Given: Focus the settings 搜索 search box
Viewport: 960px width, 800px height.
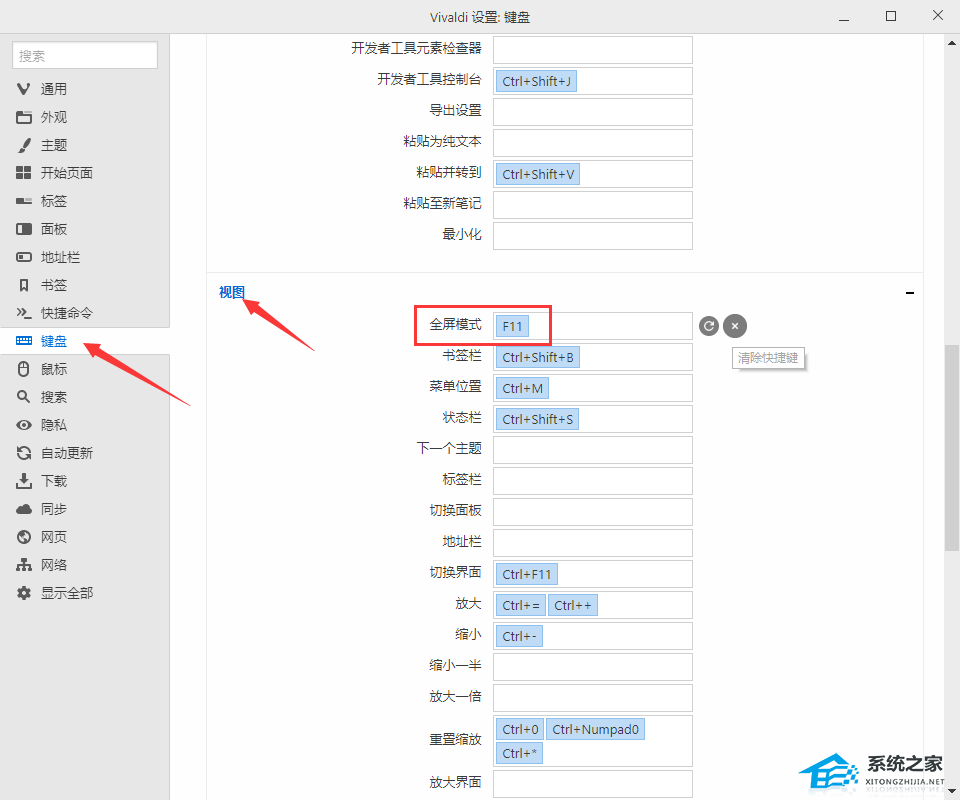Looking at the screenshot, I should 85,56.
